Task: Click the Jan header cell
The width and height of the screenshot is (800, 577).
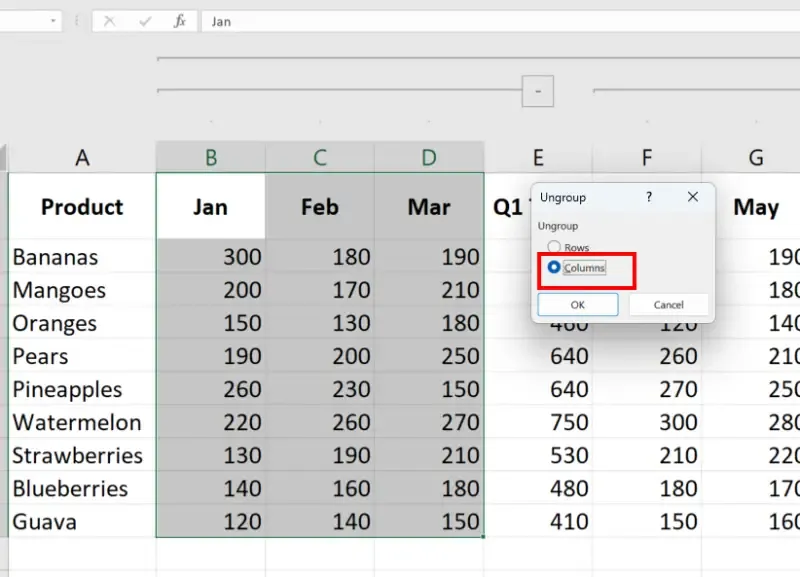Action: tap(211, 206)
